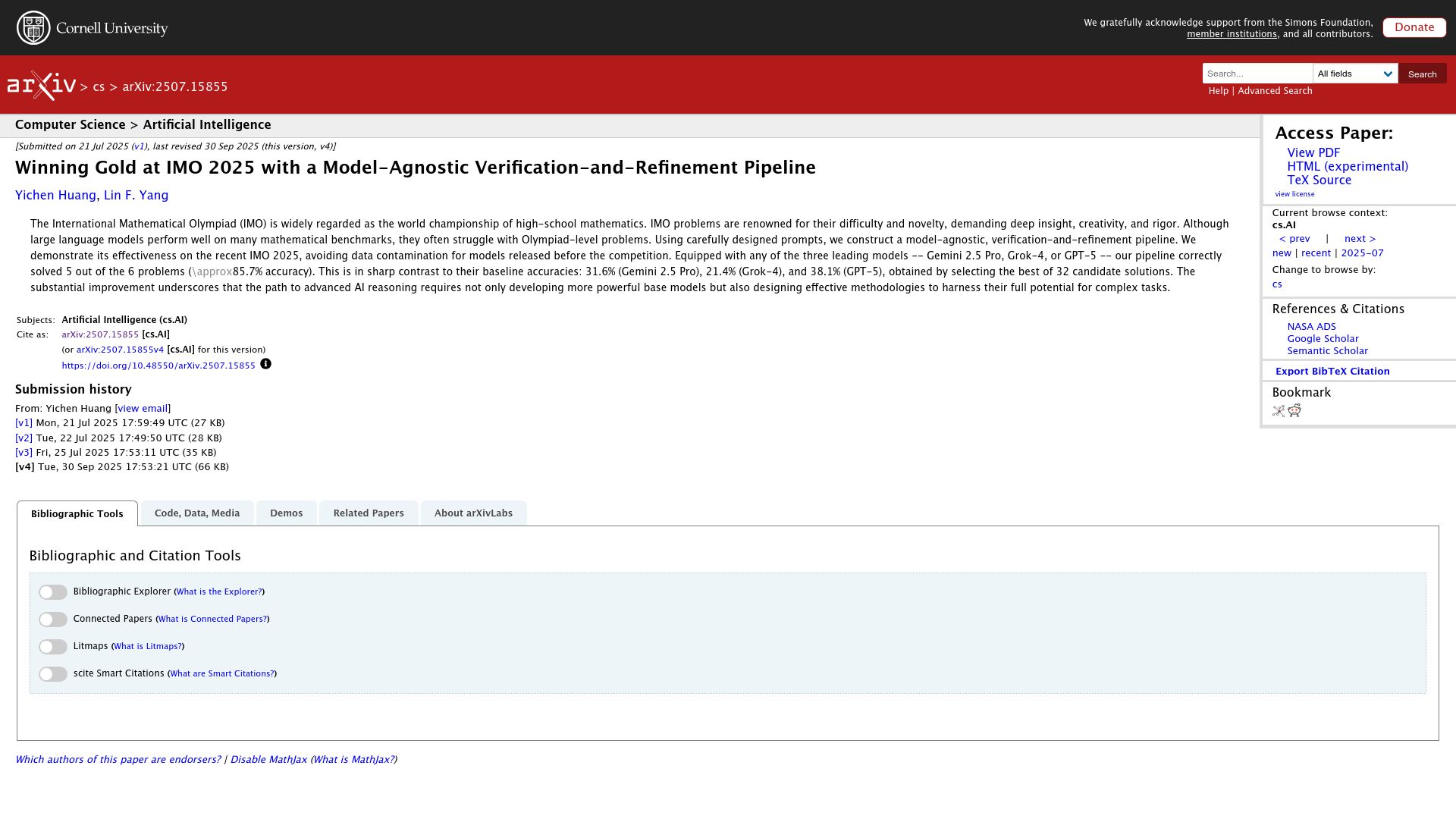The width and height of the screenshot is (1456, 819).
Task: Toggle Bibliographic Explorer switch
Action: (53, 592)
